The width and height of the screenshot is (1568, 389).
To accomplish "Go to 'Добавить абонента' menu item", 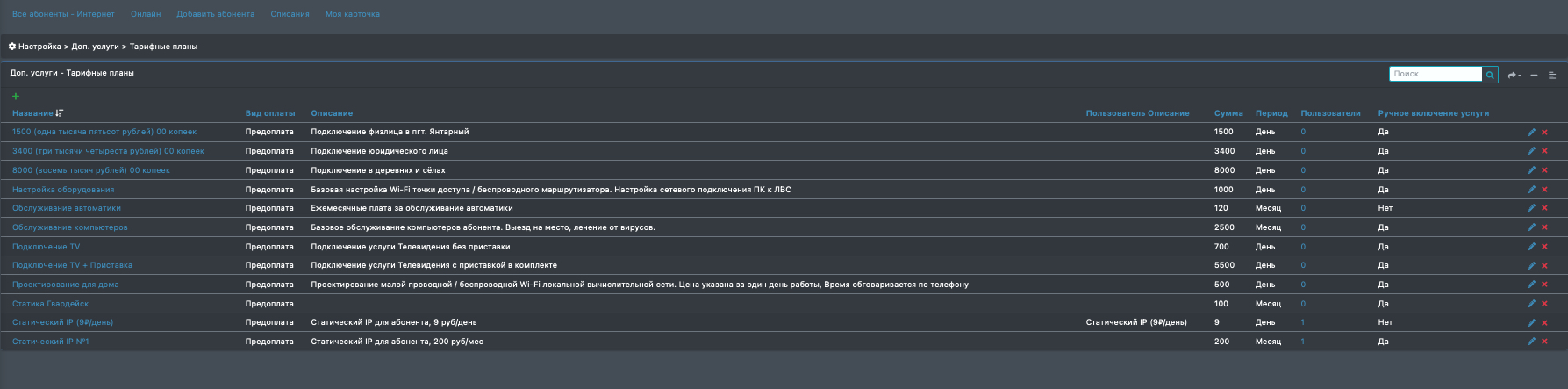I will tap(215, 14).
